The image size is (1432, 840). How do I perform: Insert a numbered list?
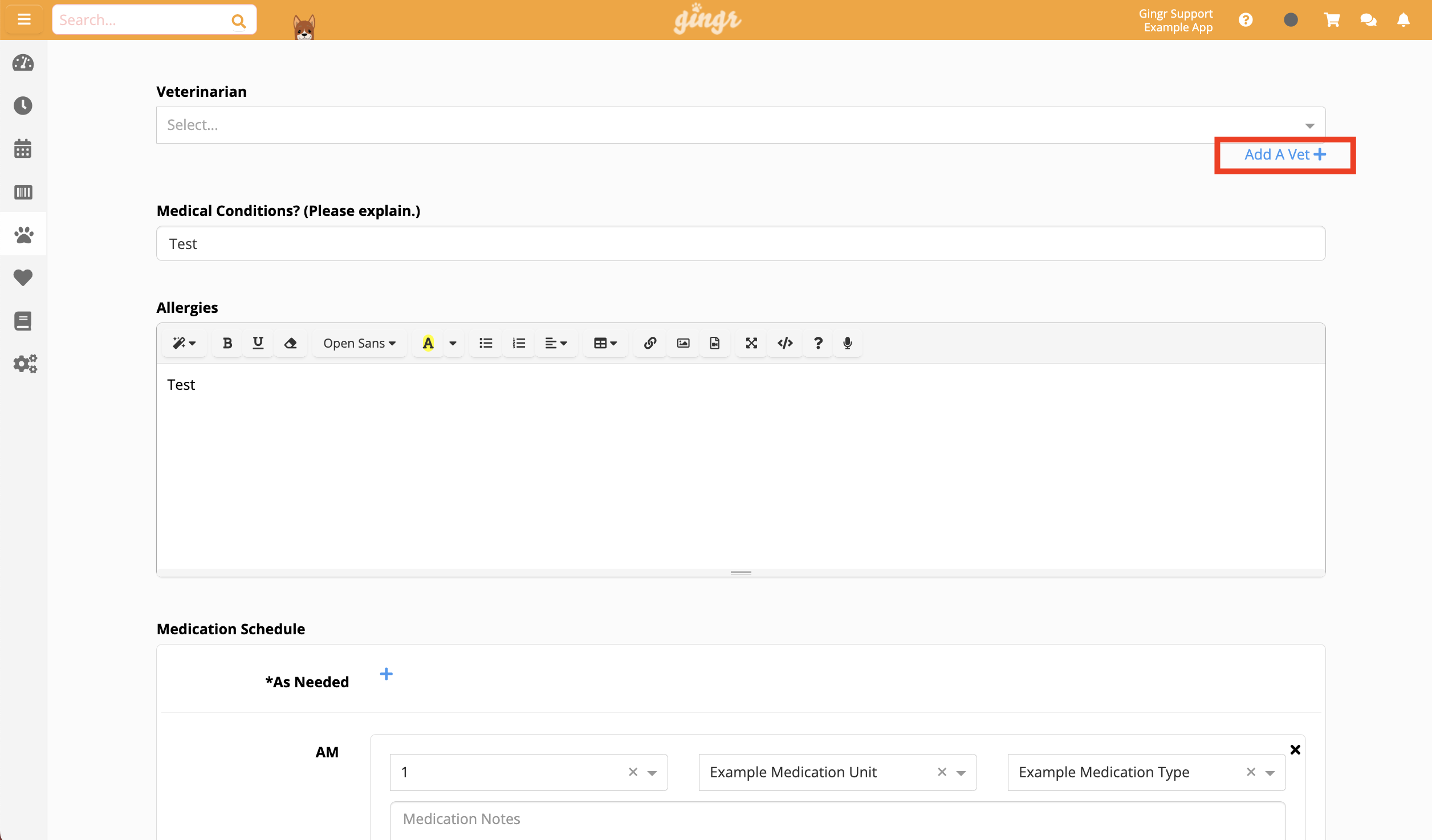(519, 343)
